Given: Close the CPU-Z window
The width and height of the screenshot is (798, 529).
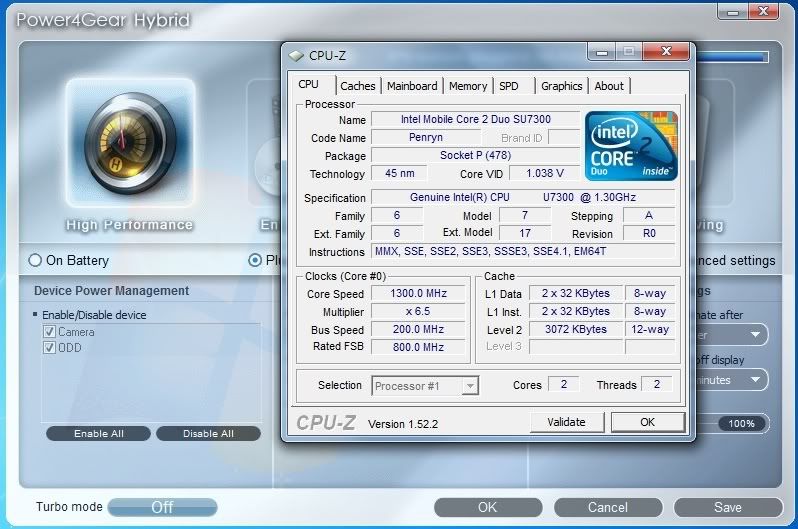Looking at the screenshot, I should point(666,51).
